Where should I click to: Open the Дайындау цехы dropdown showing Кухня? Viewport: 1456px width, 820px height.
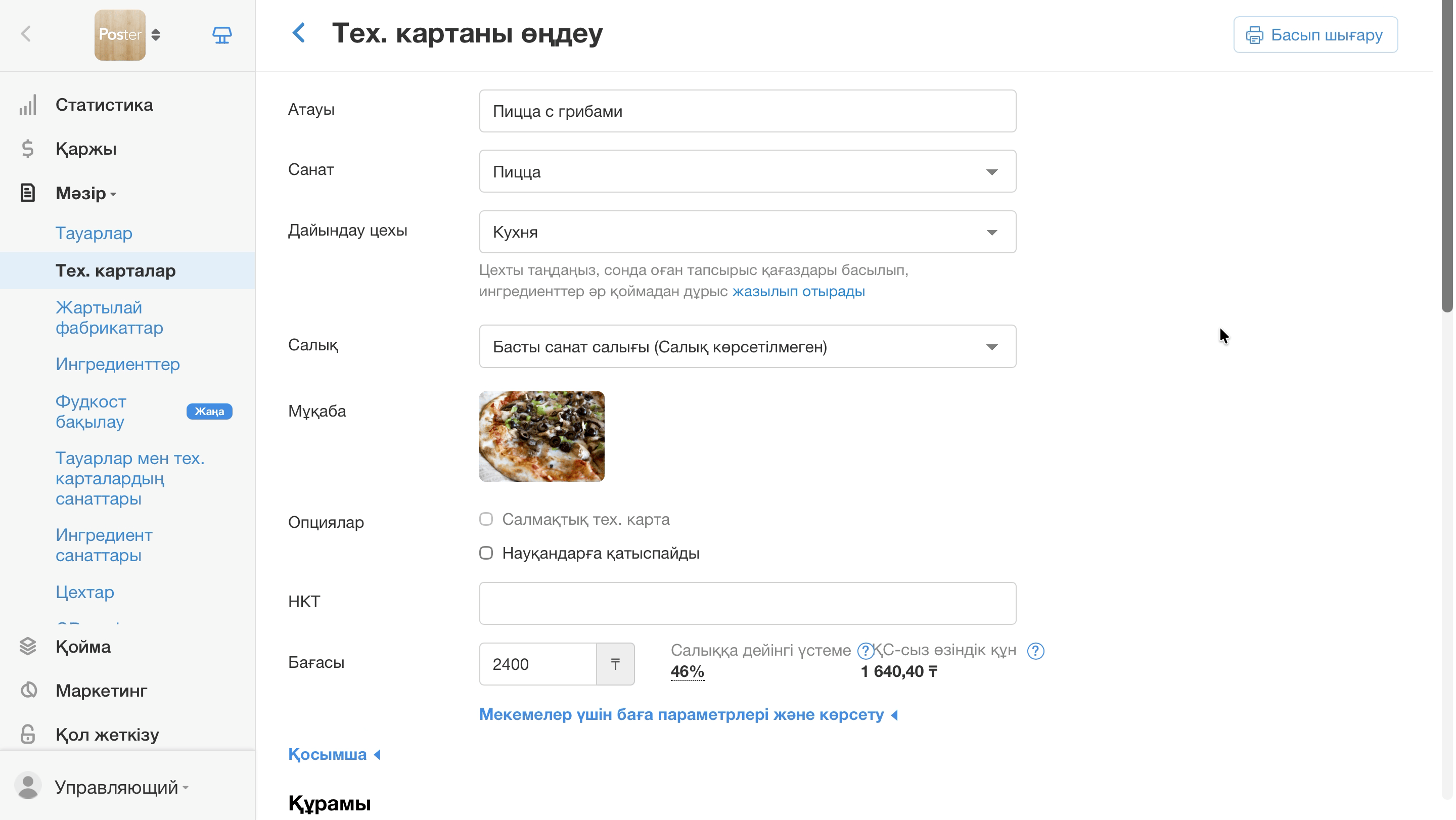(747, 232)
